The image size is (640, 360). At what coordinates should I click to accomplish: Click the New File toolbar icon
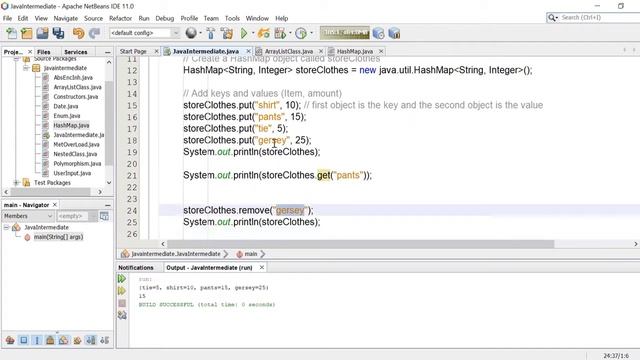click(x=11, y=33)
